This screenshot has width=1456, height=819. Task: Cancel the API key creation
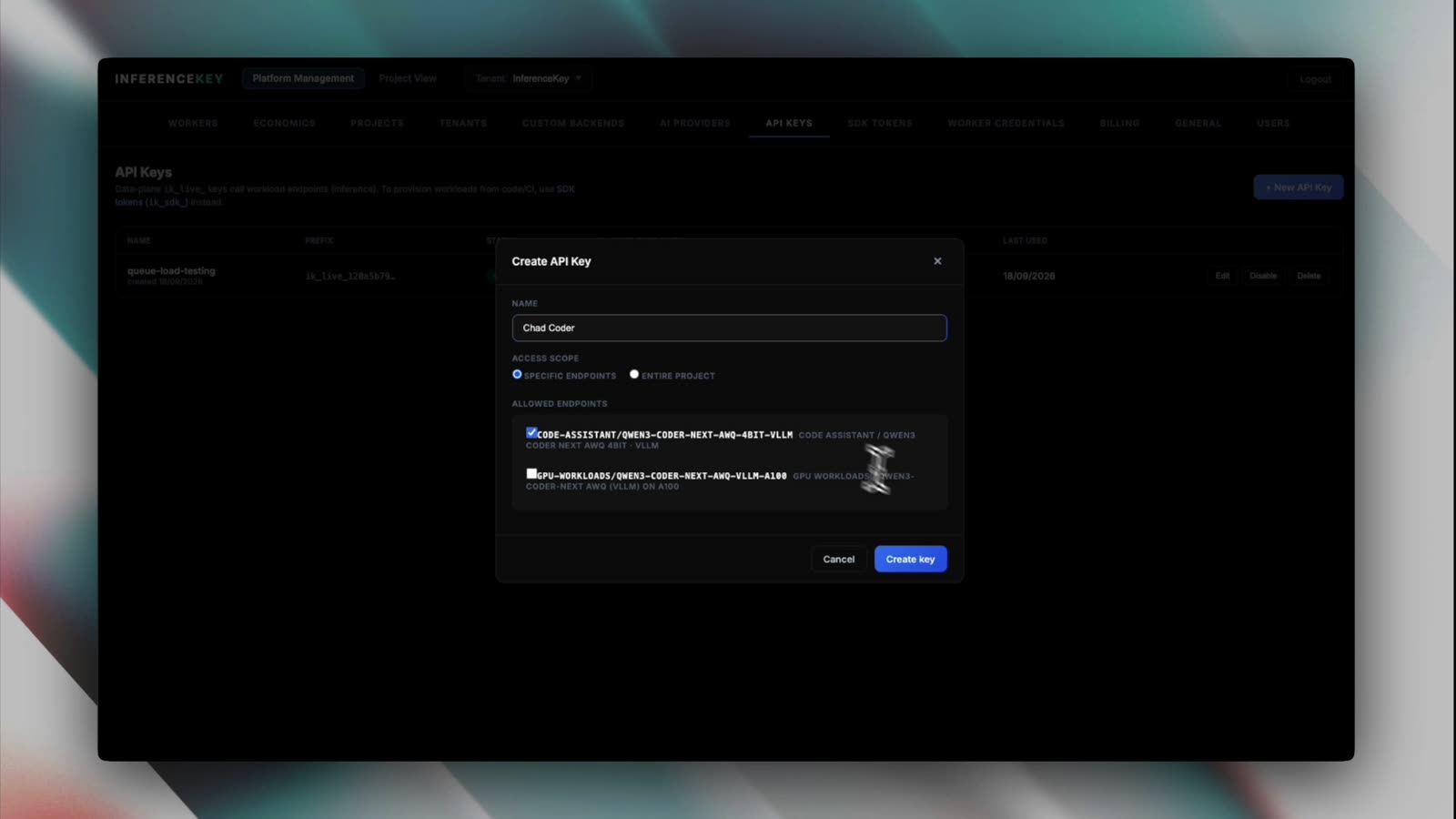(x=838, y=559)
